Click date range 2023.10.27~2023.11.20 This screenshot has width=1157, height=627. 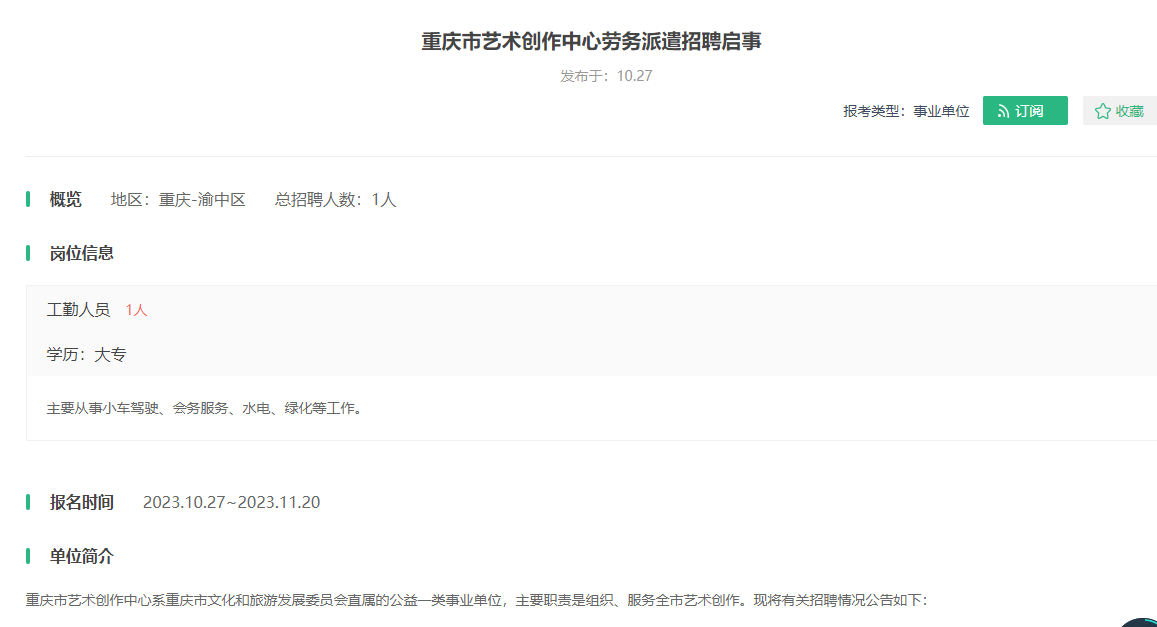click(231, 502)
